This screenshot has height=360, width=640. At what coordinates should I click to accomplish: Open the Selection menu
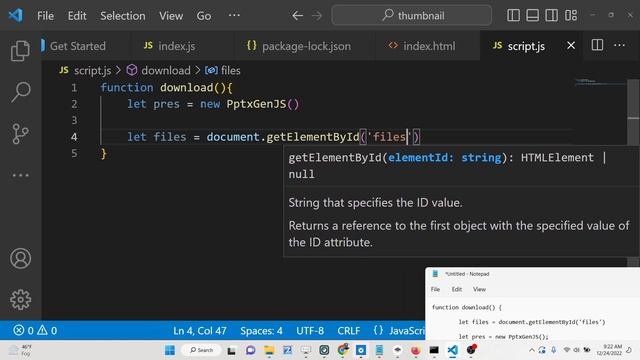pyautogui.click(x=122, y=16)
